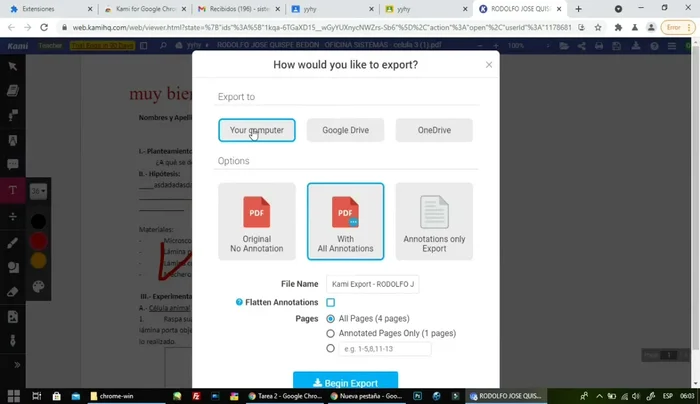
Task: Open the 100% zoom level dropdown
Action: (x=527, y=46)
